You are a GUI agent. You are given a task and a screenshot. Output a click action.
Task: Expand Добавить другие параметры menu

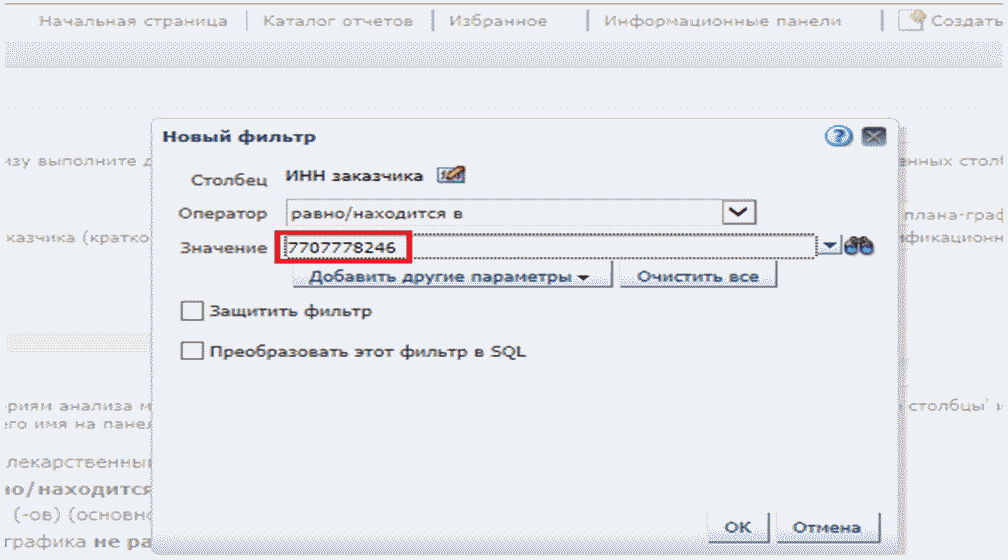pos(447,277)
